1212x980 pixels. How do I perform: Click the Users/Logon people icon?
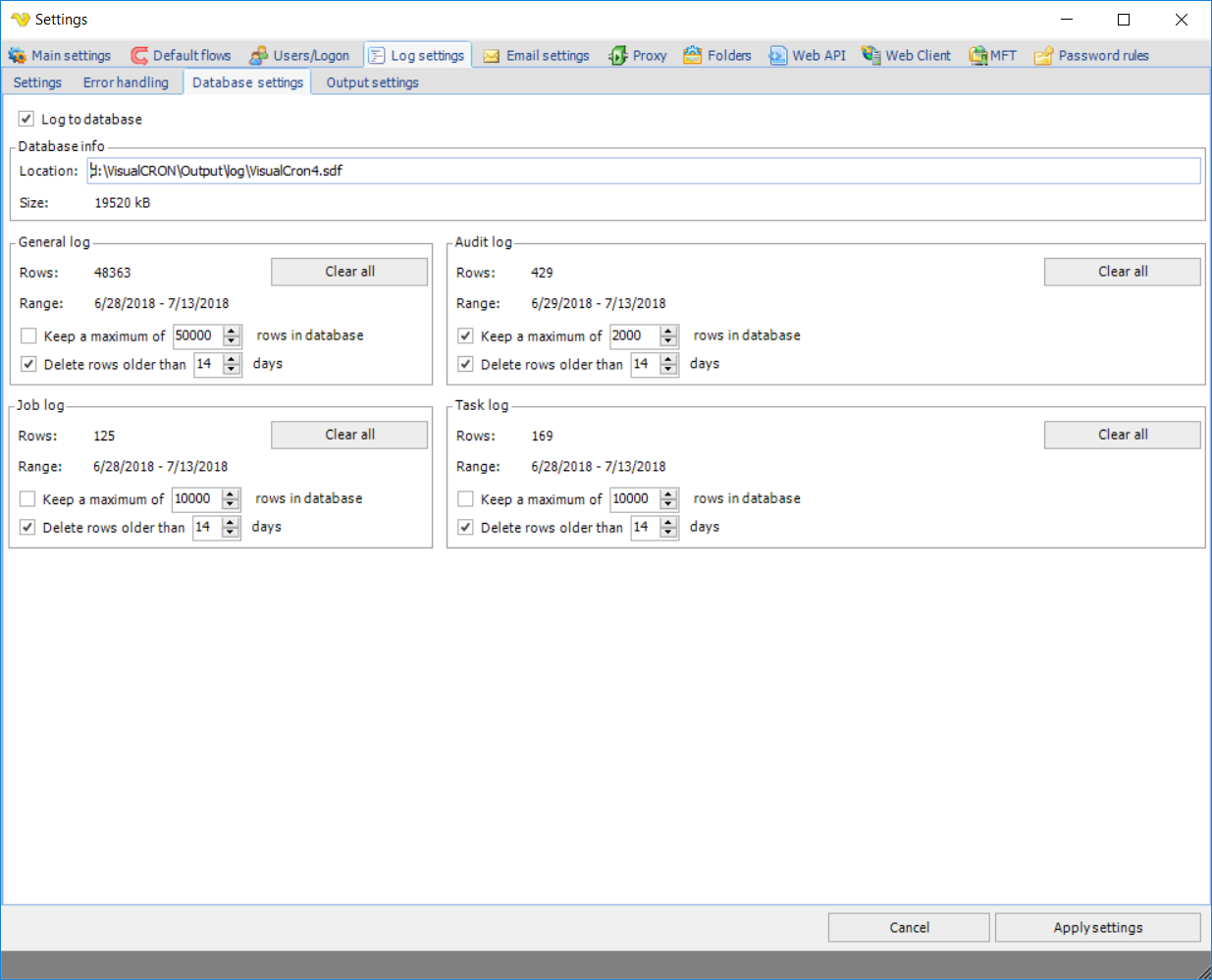[x=258, y=56]
